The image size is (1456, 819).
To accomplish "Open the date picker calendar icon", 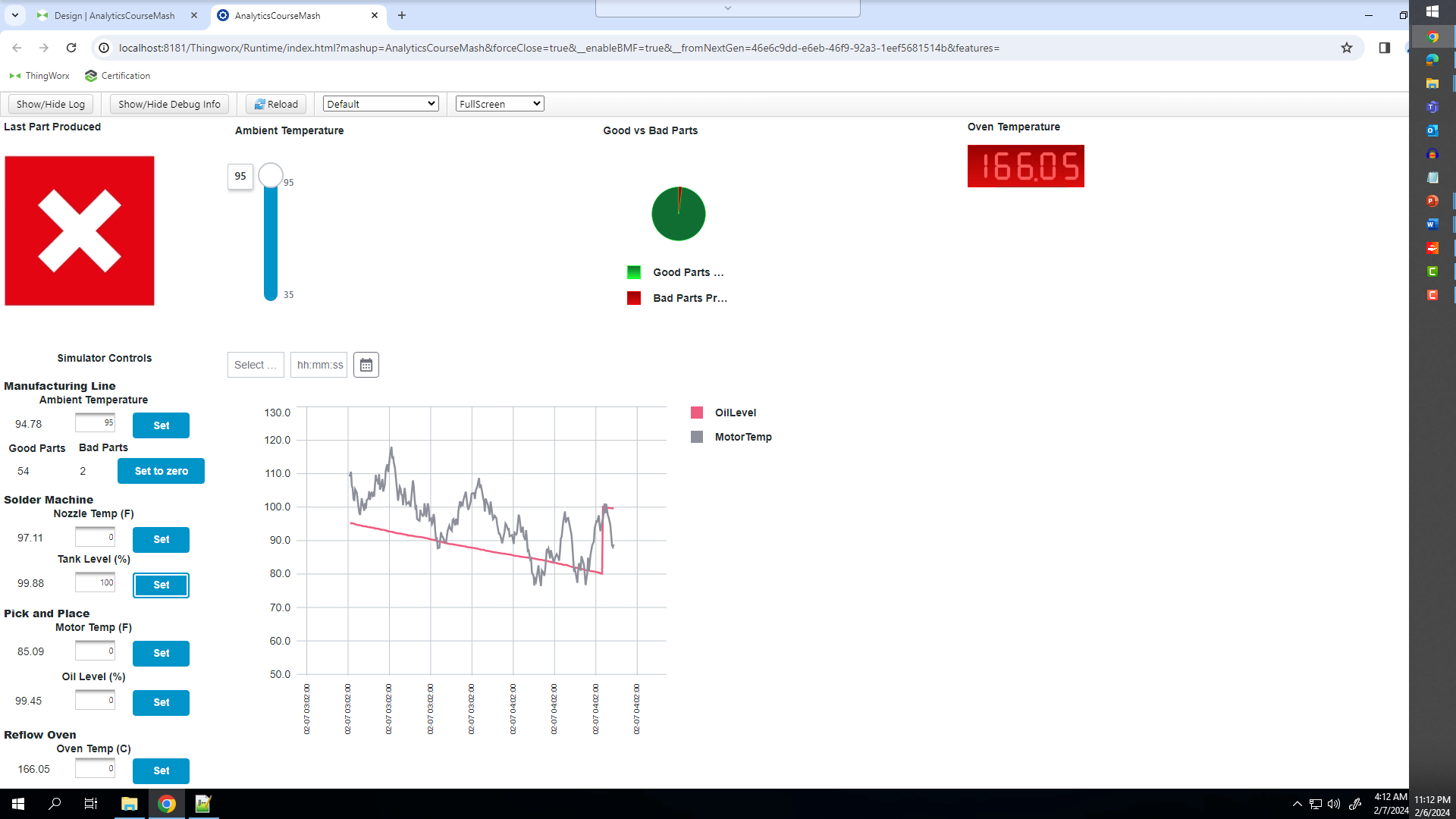I will (x=366, y=365).
